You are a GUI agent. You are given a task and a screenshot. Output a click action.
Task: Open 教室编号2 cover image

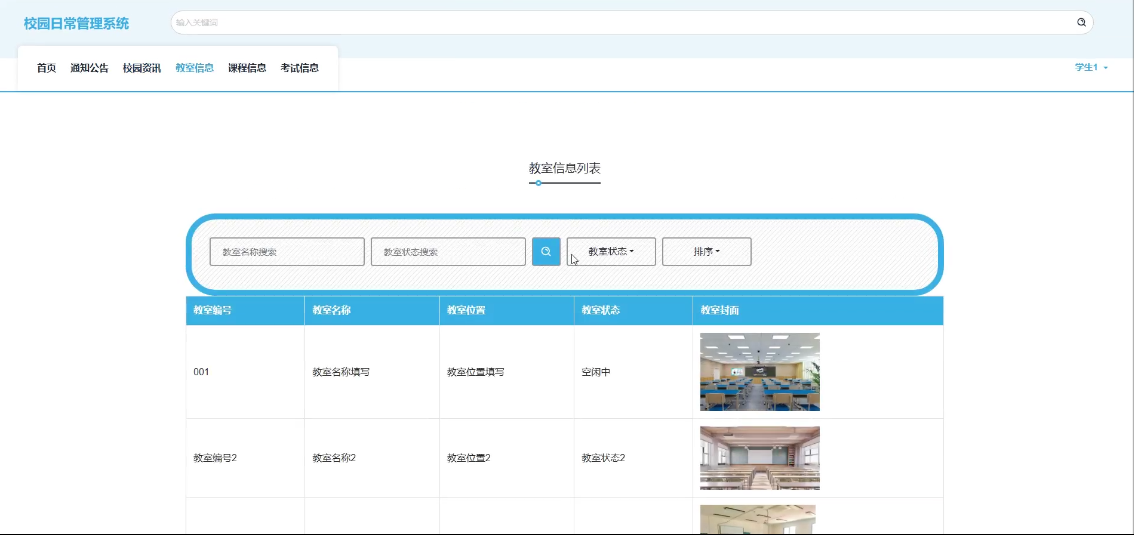(759, 458)
